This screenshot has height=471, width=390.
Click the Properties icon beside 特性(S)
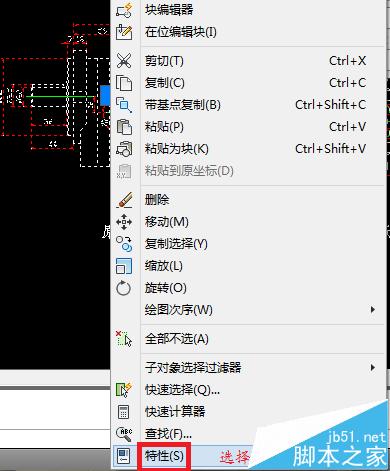click(x=124, y=456)
